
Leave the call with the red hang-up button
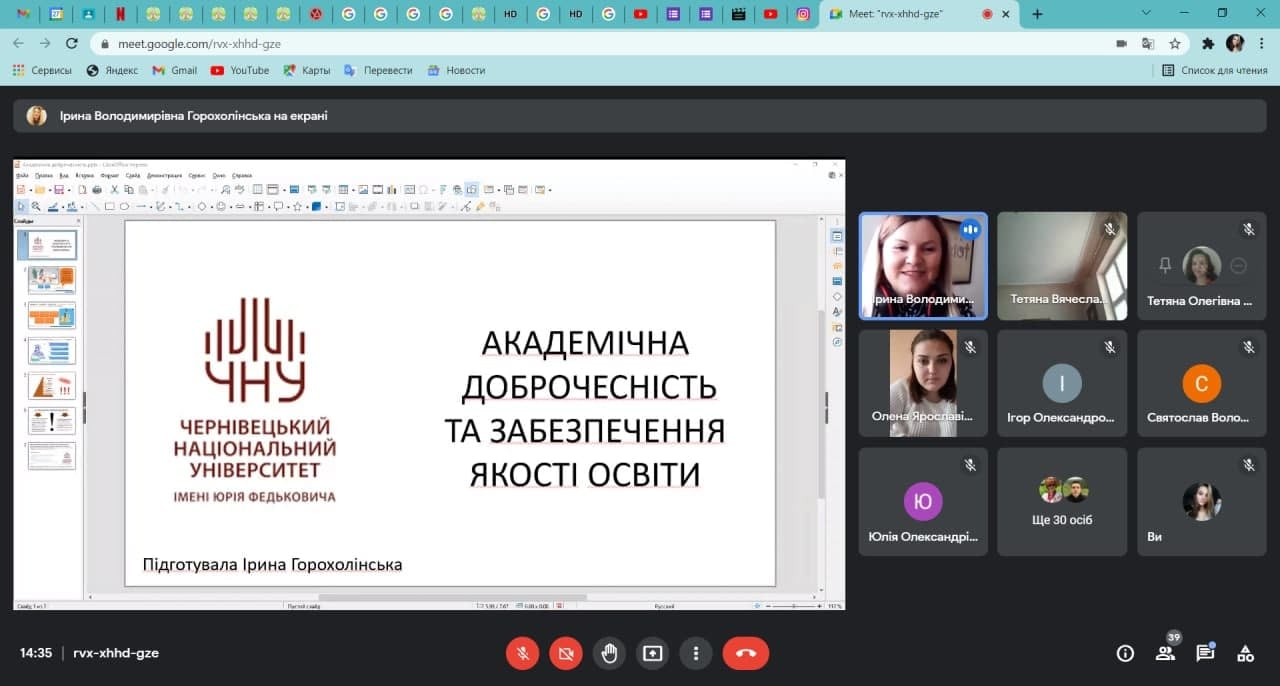click(746, 653)
